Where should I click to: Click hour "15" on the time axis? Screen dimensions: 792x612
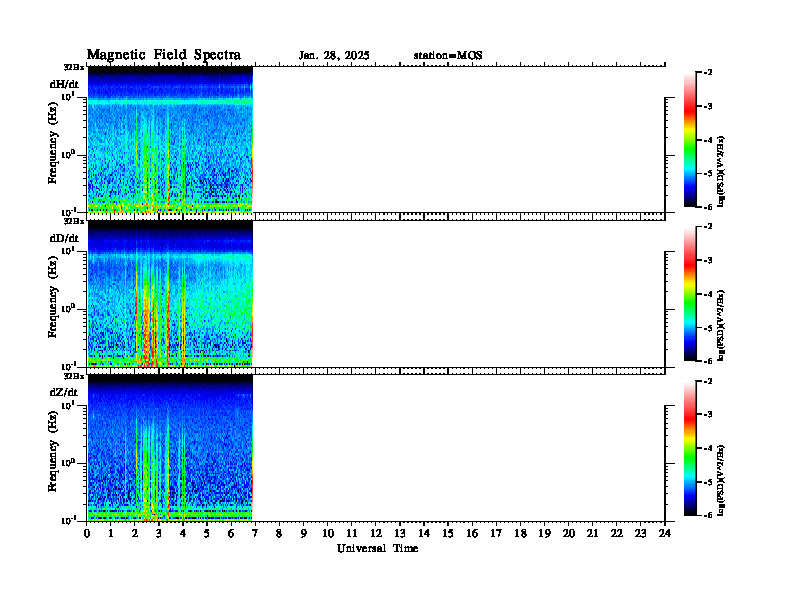(448, 534)
